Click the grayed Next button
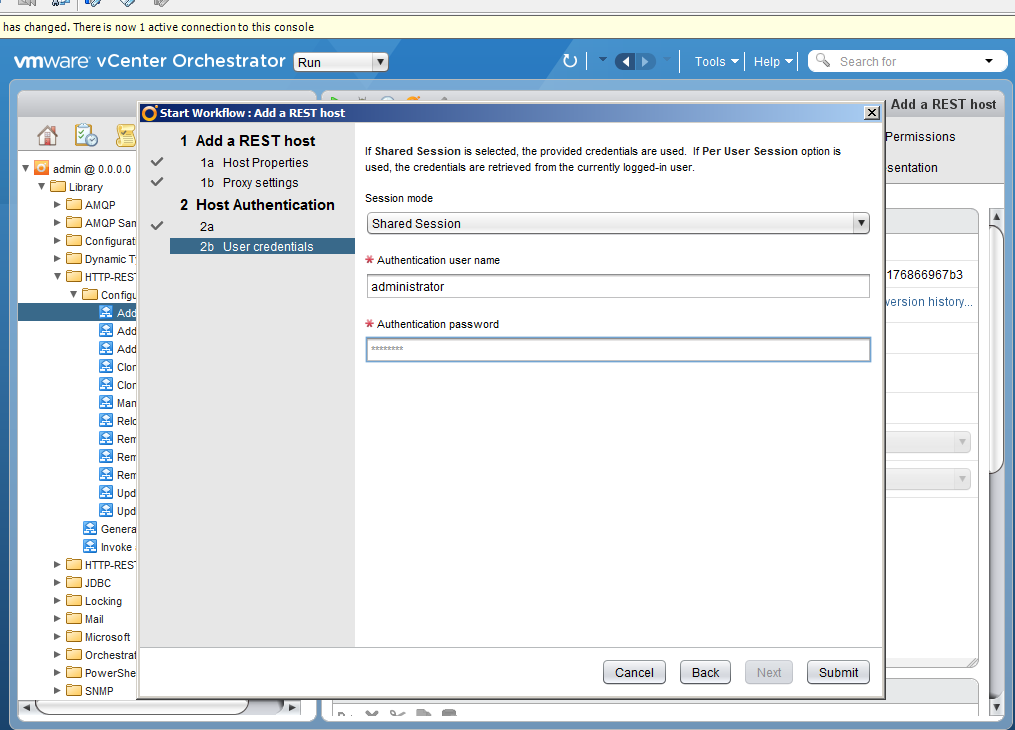Screen dimensions: 1015x730 769,672
